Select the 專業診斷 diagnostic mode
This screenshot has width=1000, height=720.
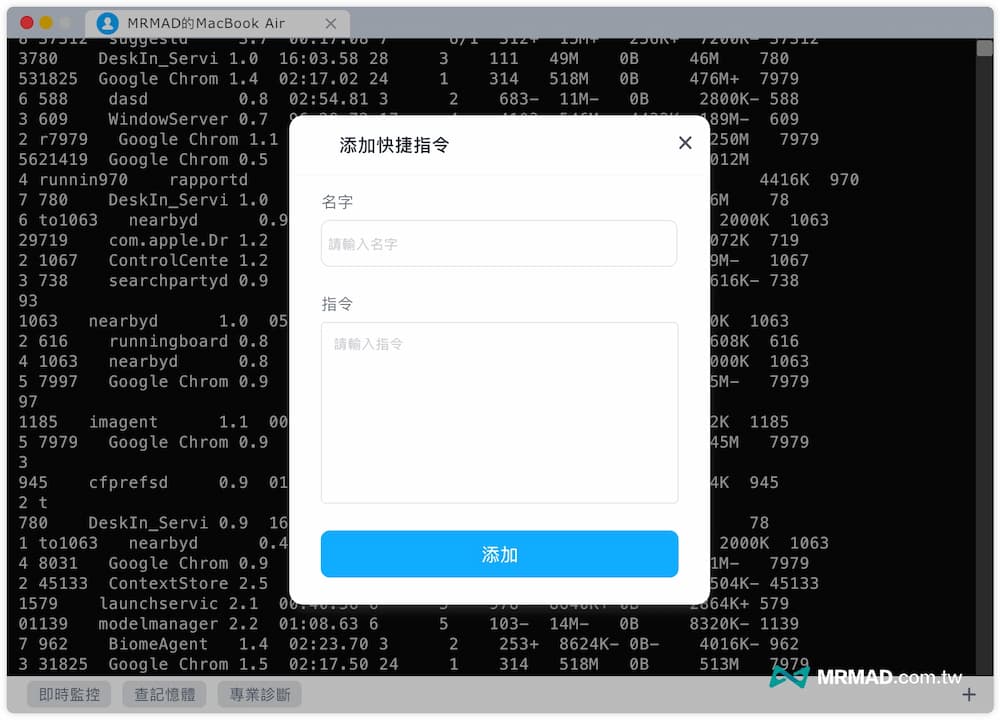260,694
